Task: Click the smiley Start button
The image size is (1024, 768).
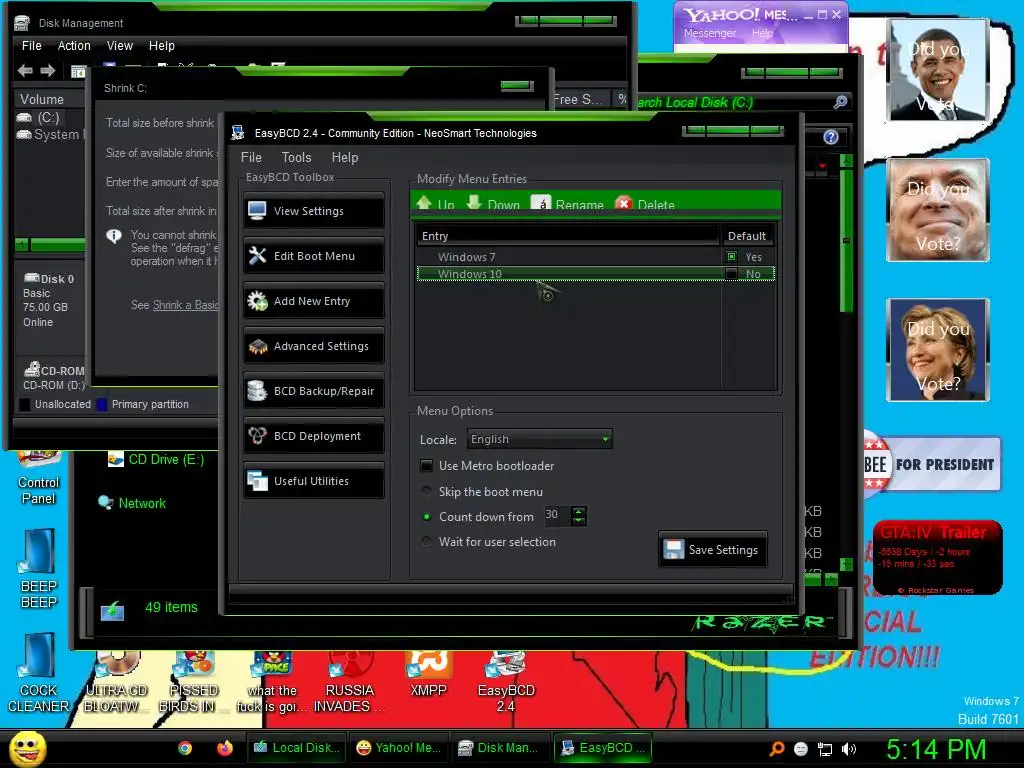Action: (27, 748)
